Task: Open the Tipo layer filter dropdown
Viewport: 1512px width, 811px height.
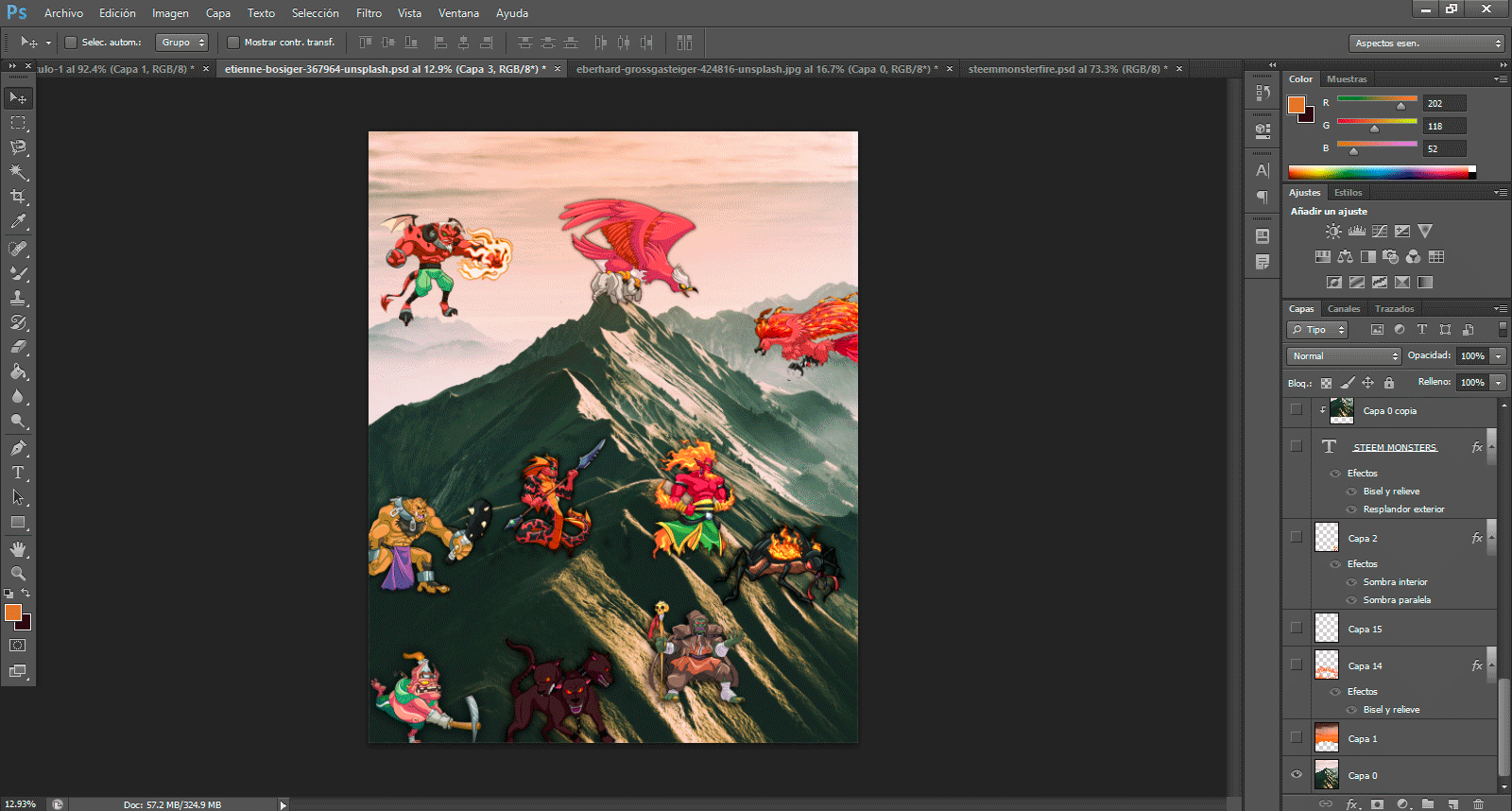Action: (x=1316, y=330)
